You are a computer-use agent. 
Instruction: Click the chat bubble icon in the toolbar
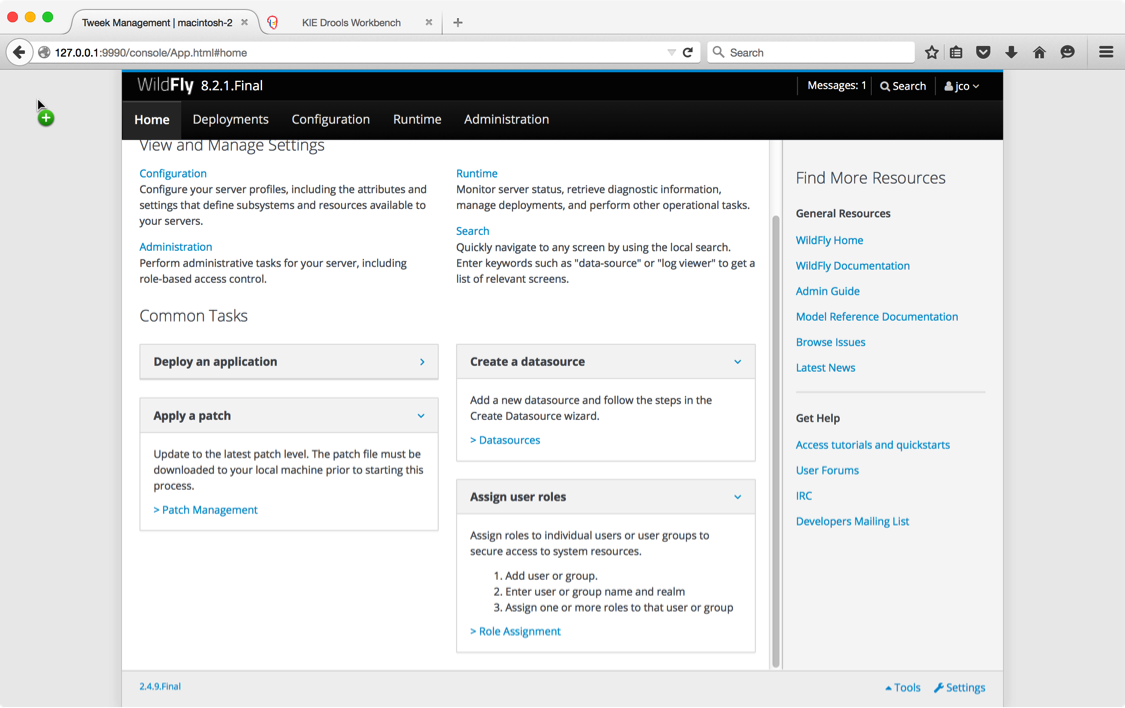pyautogui.click(x=1068, y=52)
